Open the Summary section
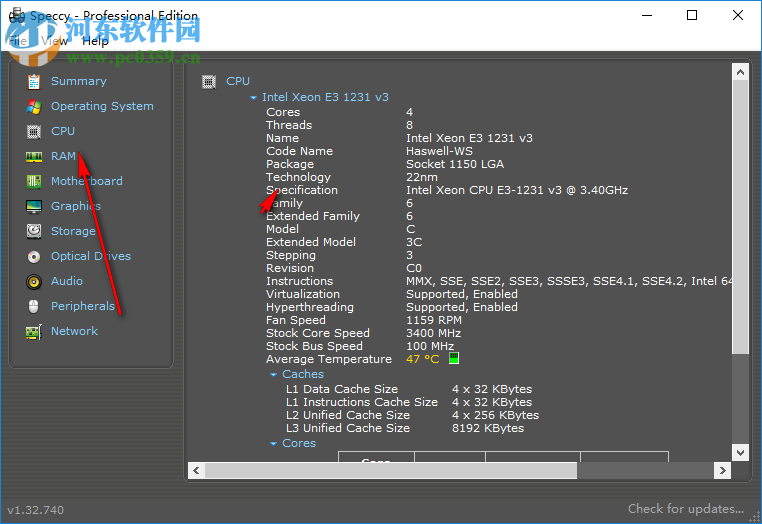The width and height of the screenshot is (762, 524). tap(79, 81)
